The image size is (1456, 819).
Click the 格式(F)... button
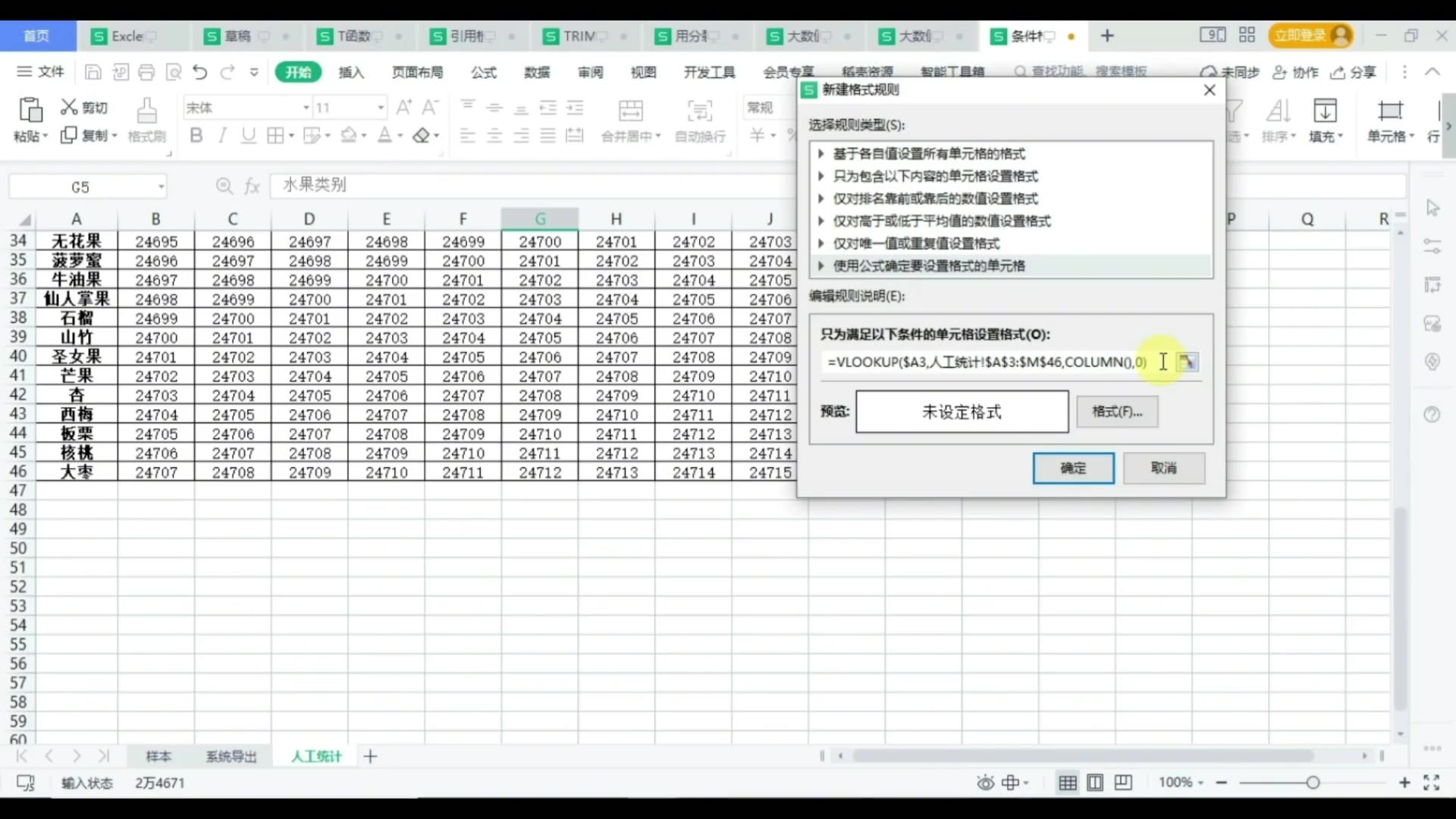coord(1117,412)
